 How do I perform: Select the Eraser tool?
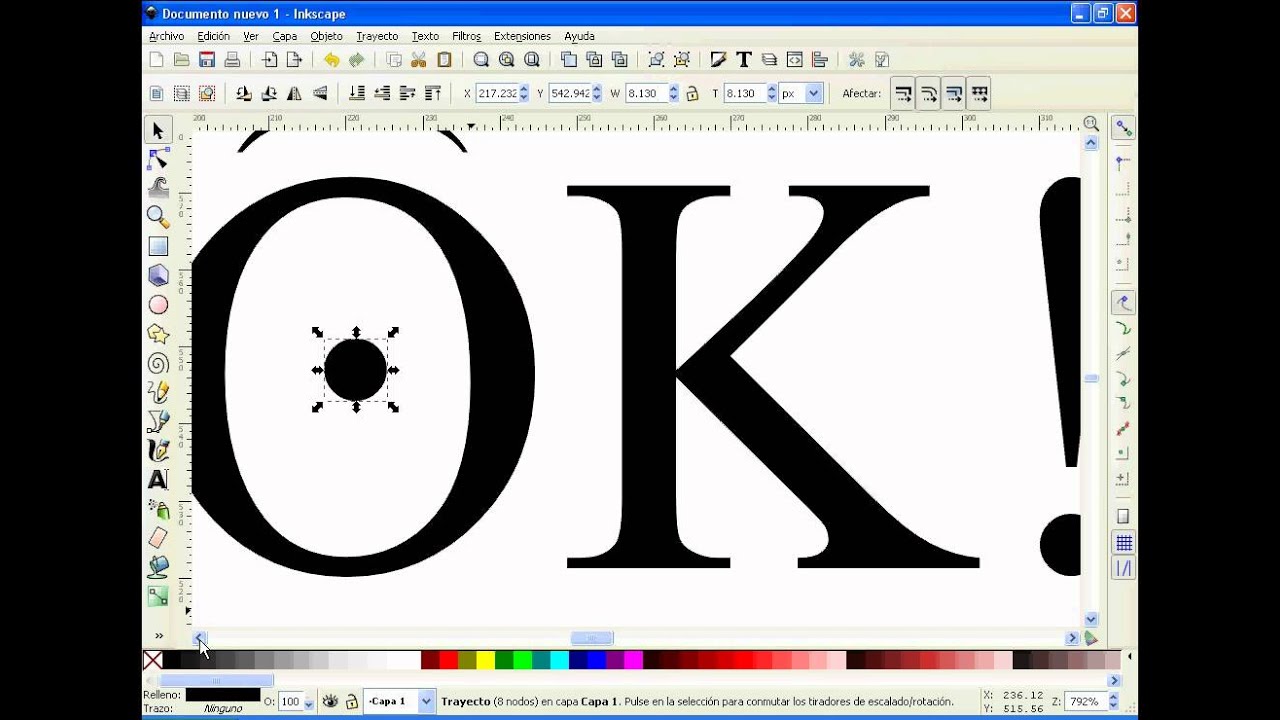(x=158, y=538)
